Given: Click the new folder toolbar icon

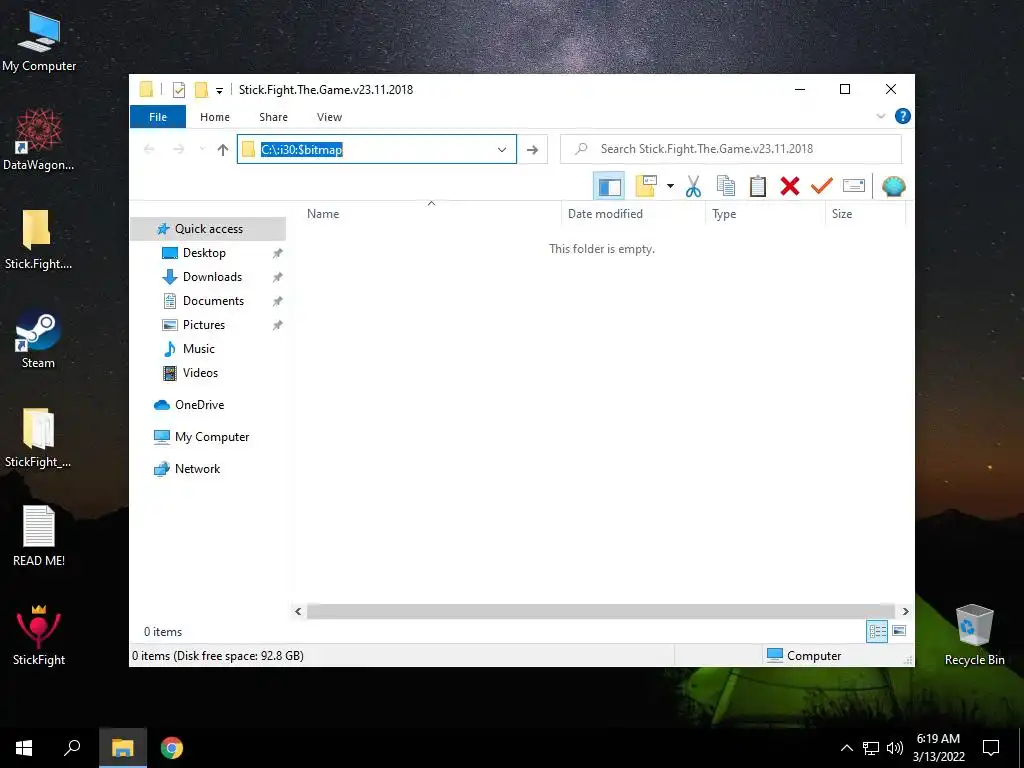Looking at the screenshot, I should coord(646,186).
